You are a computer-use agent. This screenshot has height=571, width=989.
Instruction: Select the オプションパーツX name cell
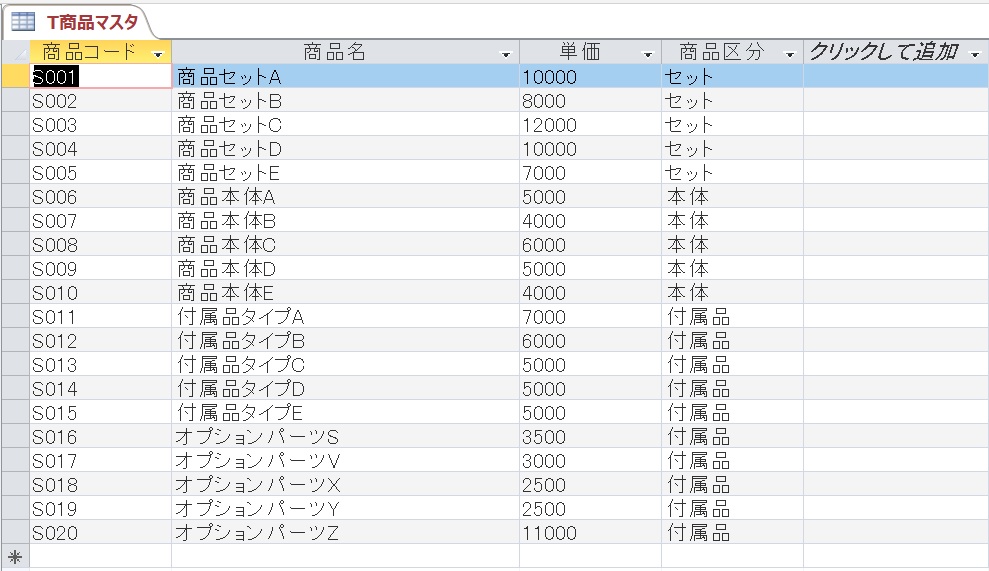pos(345,485)
